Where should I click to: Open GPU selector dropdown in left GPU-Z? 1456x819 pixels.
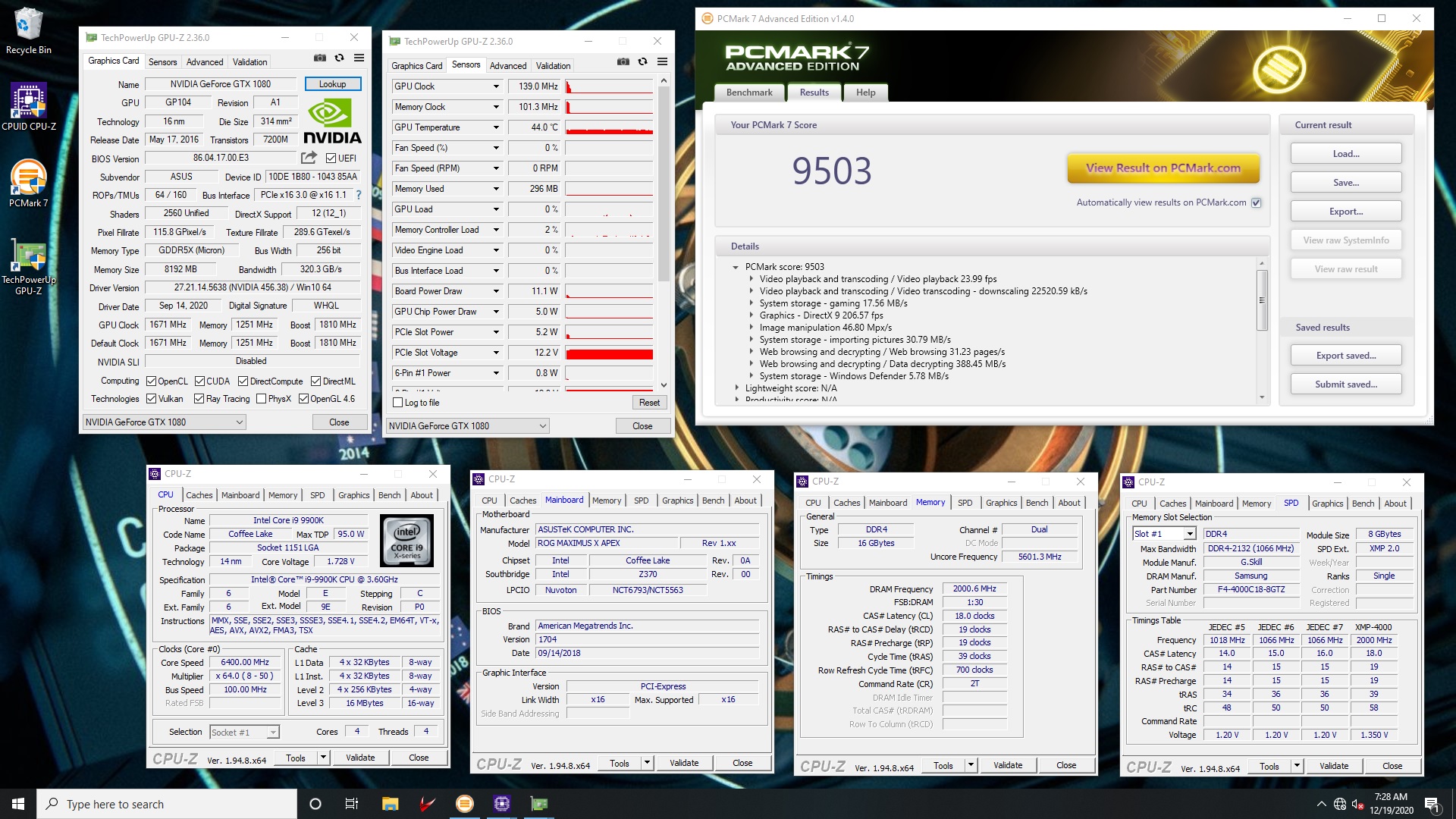click(164, 422)
